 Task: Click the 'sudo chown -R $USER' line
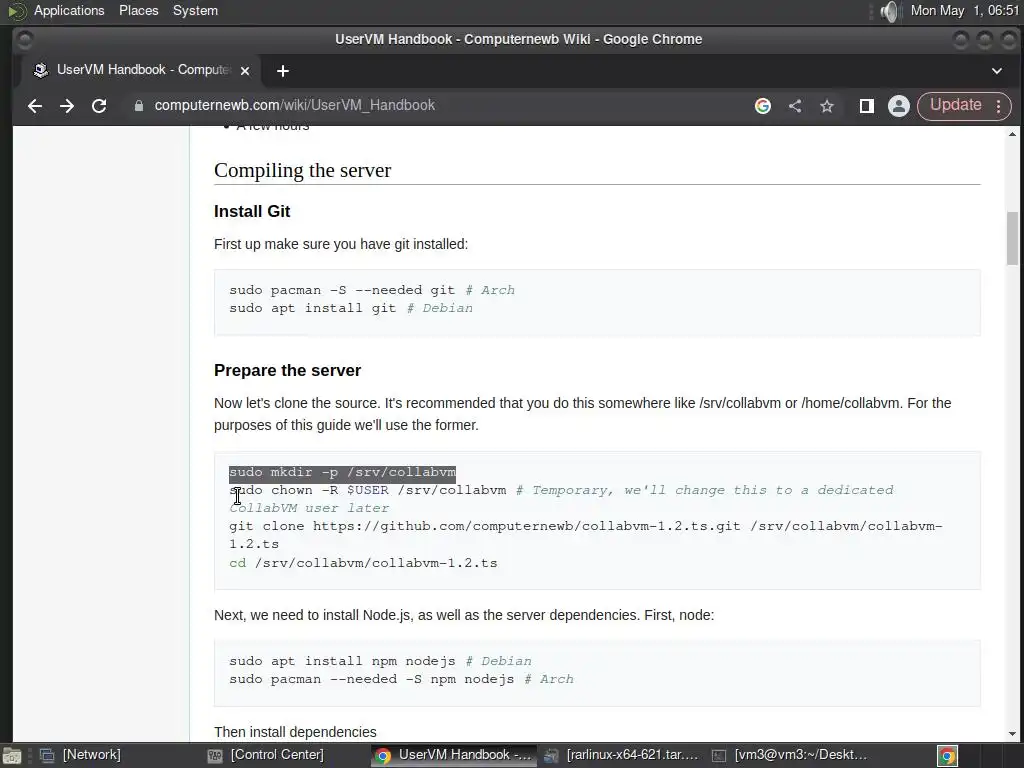tap(561, 499)
